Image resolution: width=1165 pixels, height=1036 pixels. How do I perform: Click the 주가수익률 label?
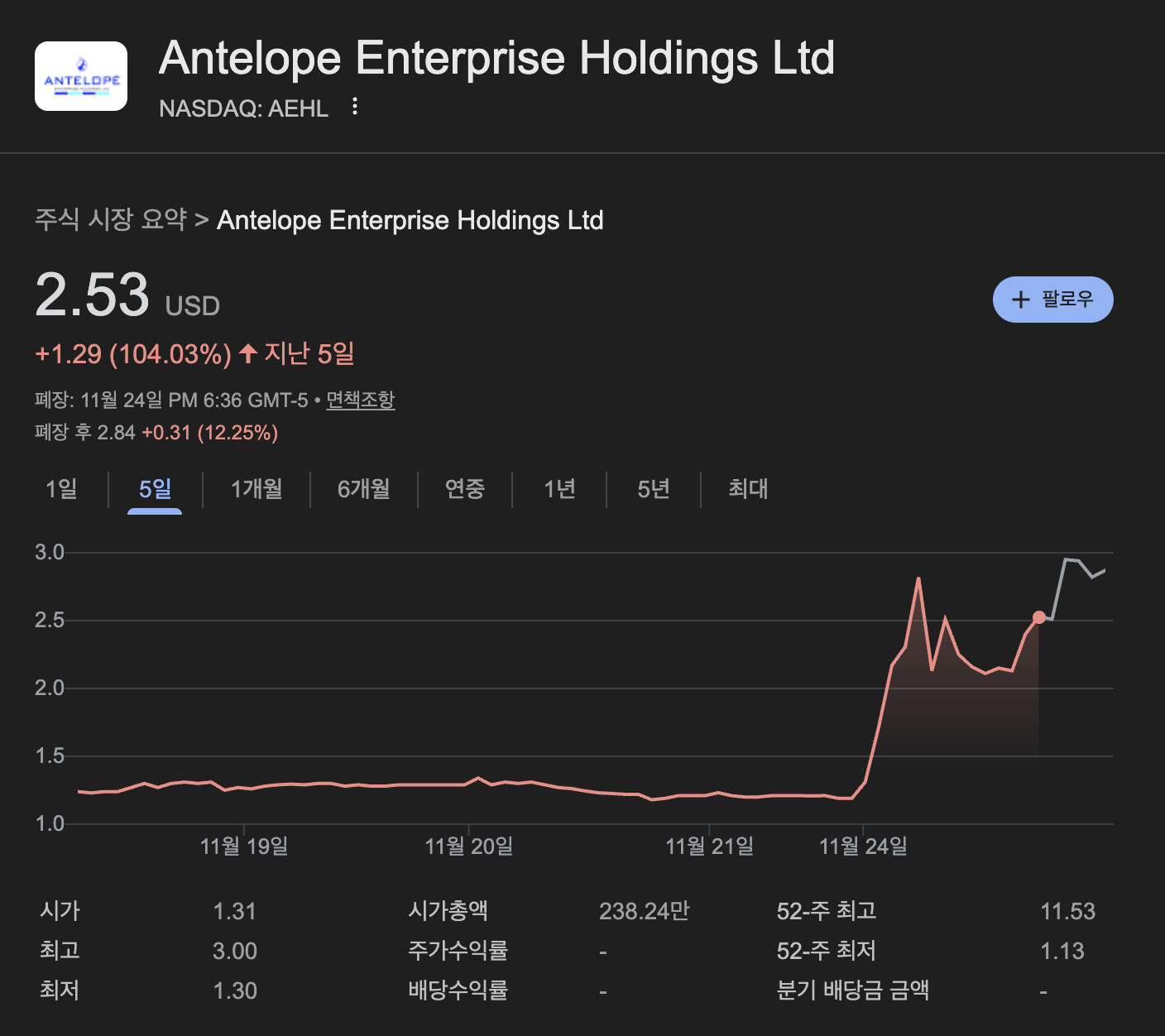click(458, 951)
